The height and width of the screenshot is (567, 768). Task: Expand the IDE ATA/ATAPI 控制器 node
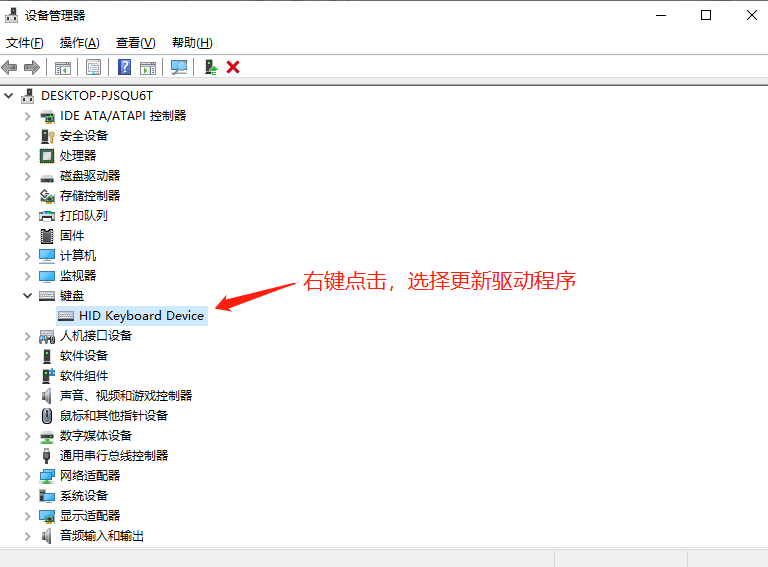(28, 116)
